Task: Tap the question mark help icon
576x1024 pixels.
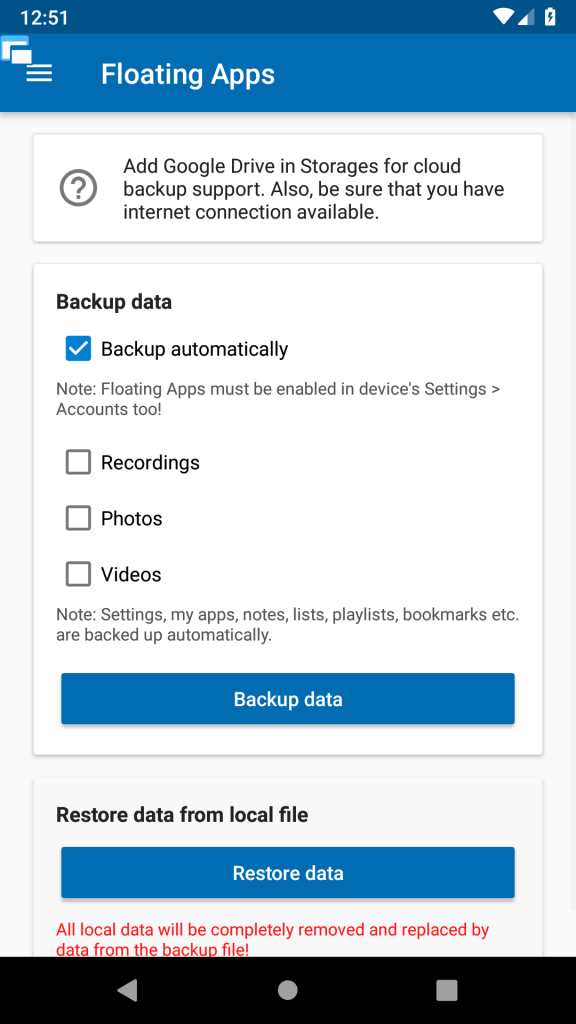Action: pos(78,188)
